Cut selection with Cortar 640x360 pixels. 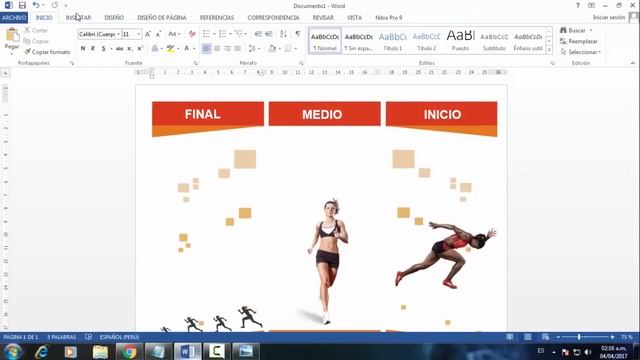point(36,30)
